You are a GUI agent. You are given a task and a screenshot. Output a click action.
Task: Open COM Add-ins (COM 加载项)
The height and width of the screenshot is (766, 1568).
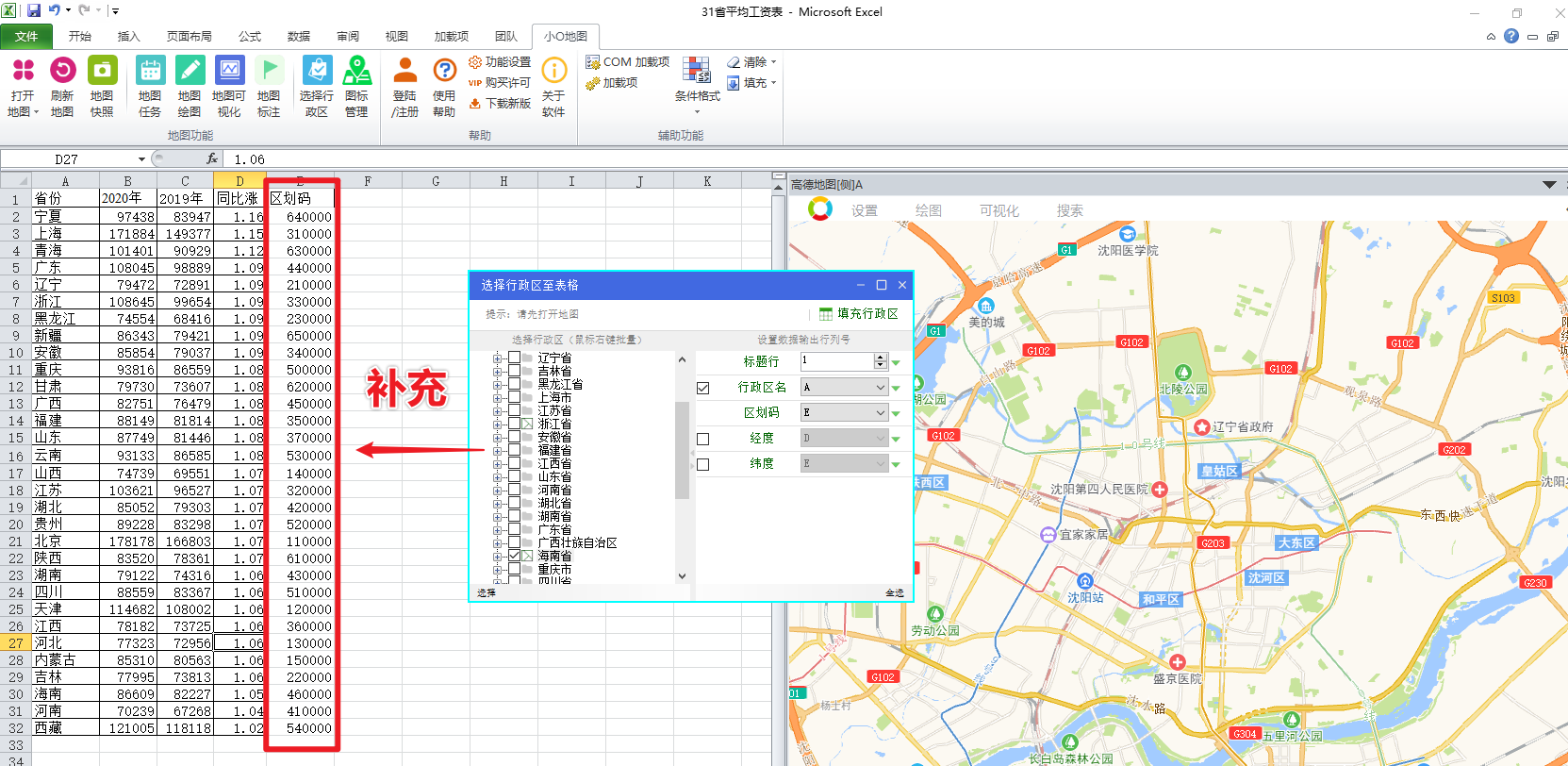(627, 62)
